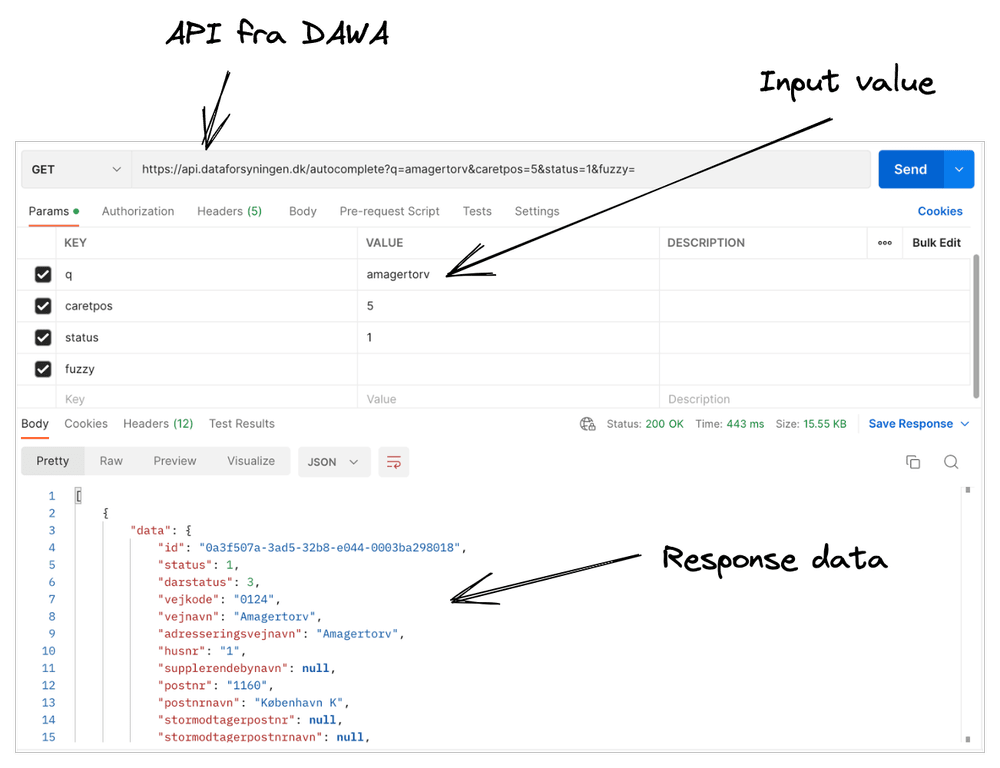Click the "vejkode": "0124" line
This screenshot has height=768, width=1000.
pos(219,600)
